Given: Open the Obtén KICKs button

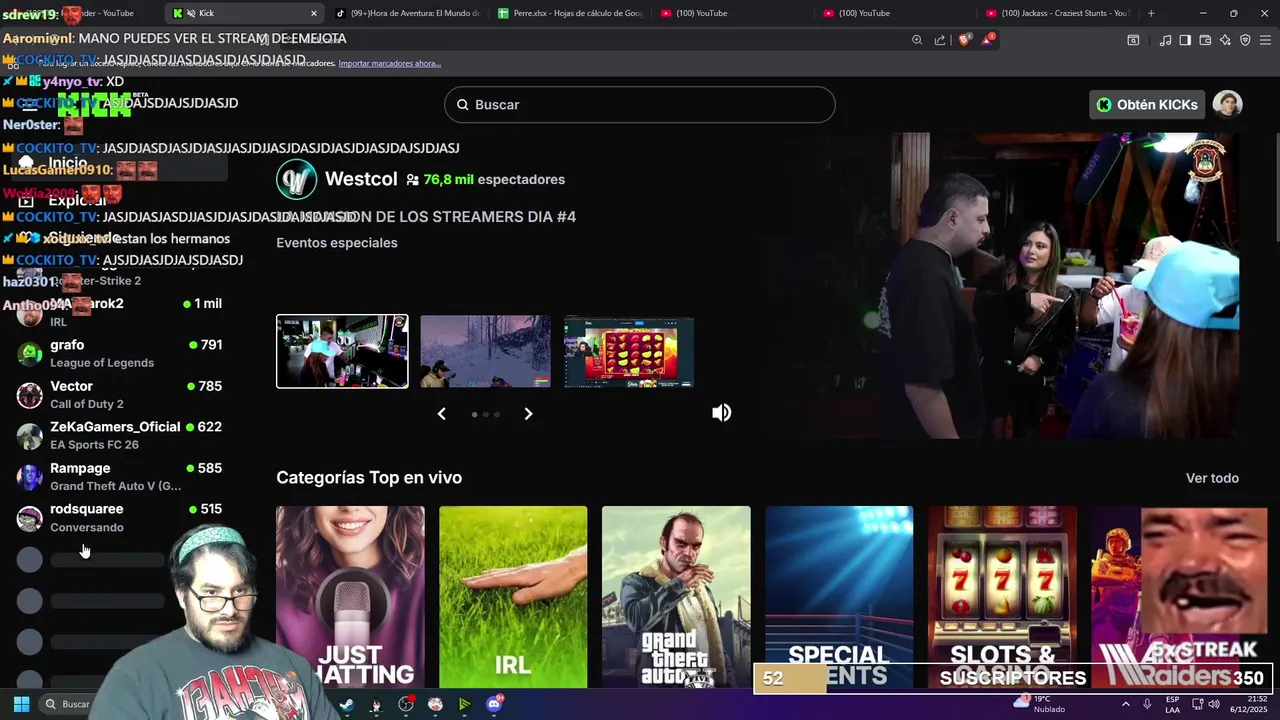Looking at the screenshot, I should (x=1146, y=104).
